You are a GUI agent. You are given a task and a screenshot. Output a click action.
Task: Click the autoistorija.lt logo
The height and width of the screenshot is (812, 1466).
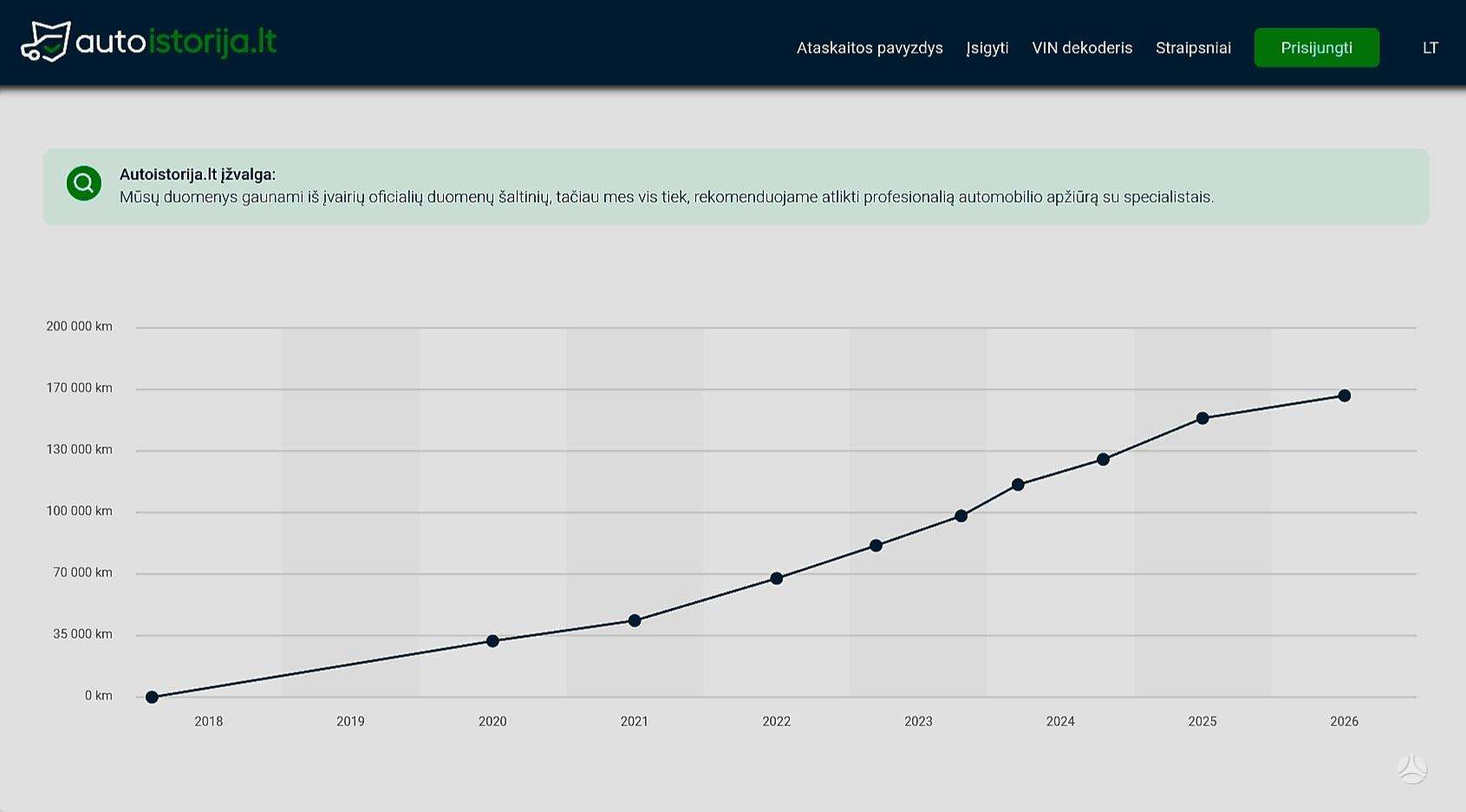click(x=148, y=42)
